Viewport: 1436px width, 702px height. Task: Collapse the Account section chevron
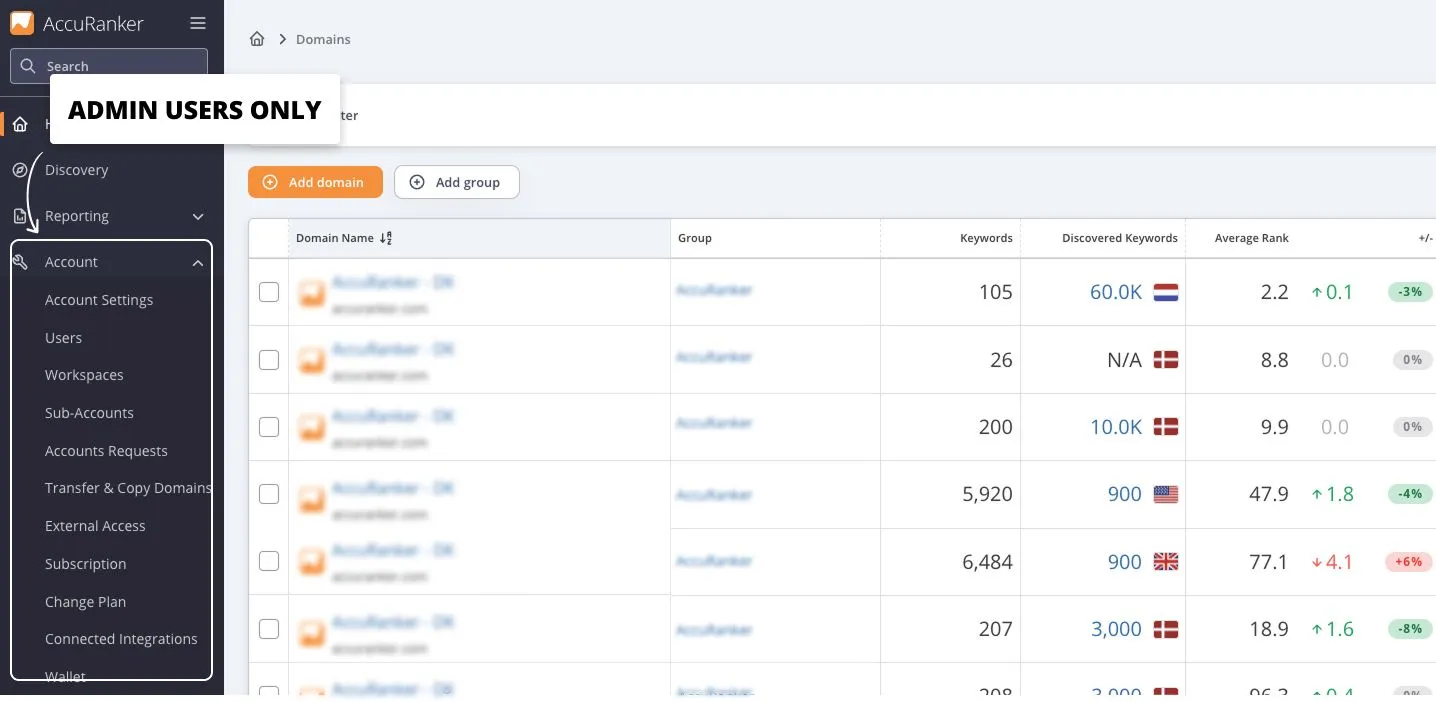click(x=198, y=262)
